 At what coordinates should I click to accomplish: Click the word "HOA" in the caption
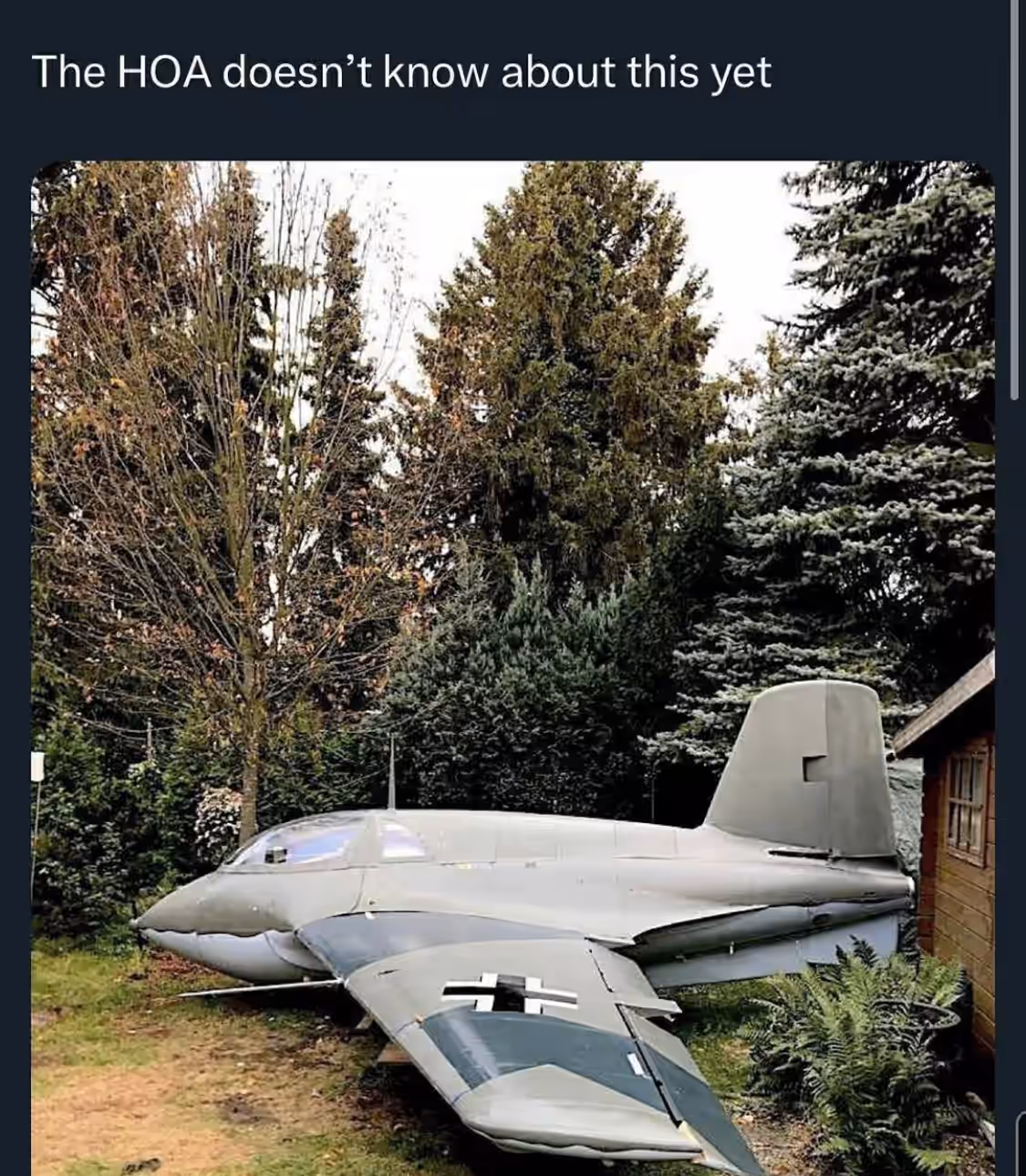point(164,73)
